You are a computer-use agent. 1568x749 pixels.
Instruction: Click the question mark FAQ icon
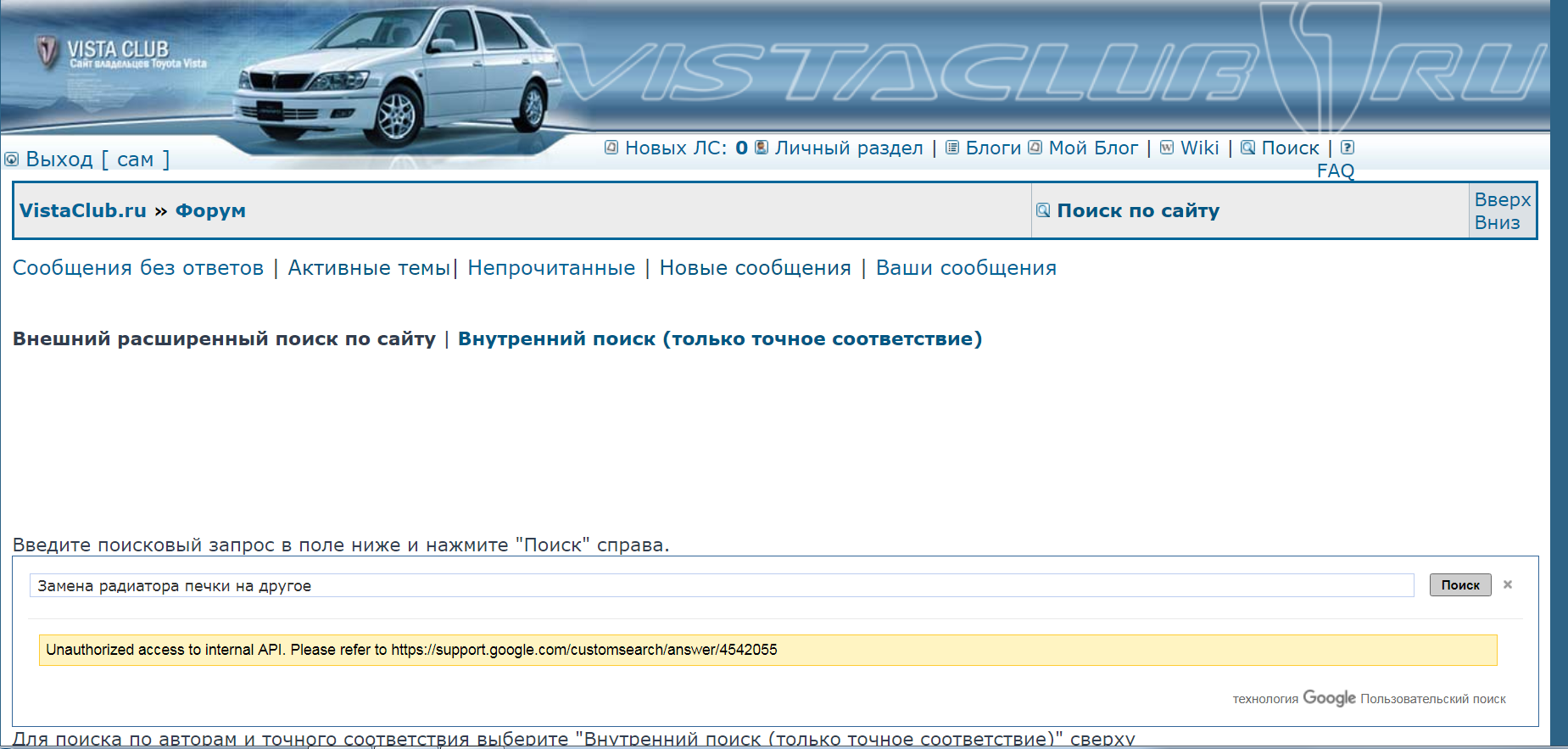point(1347,148)
